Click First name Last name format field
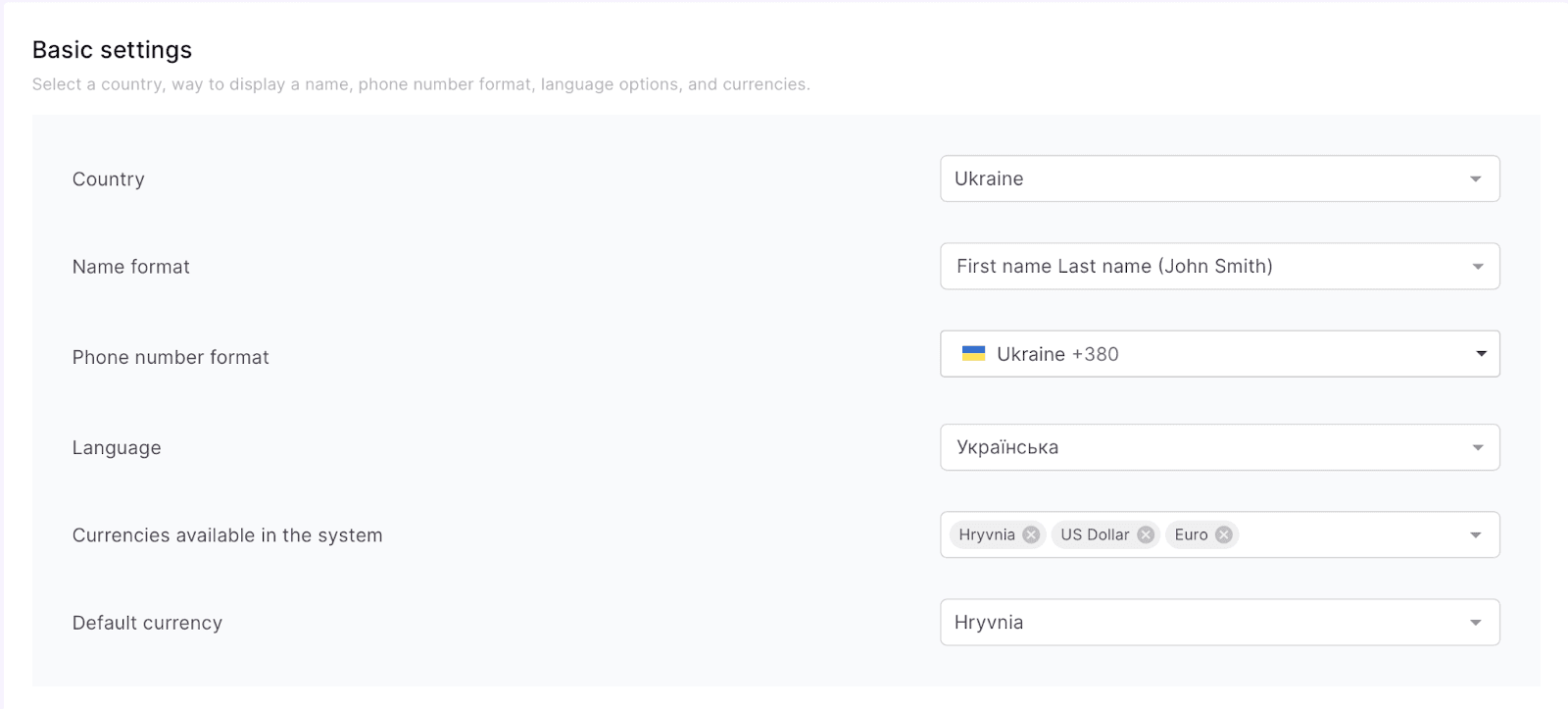Image resolution: width=1568 pixels, height=710 pixels. (x=1176, y=266)
